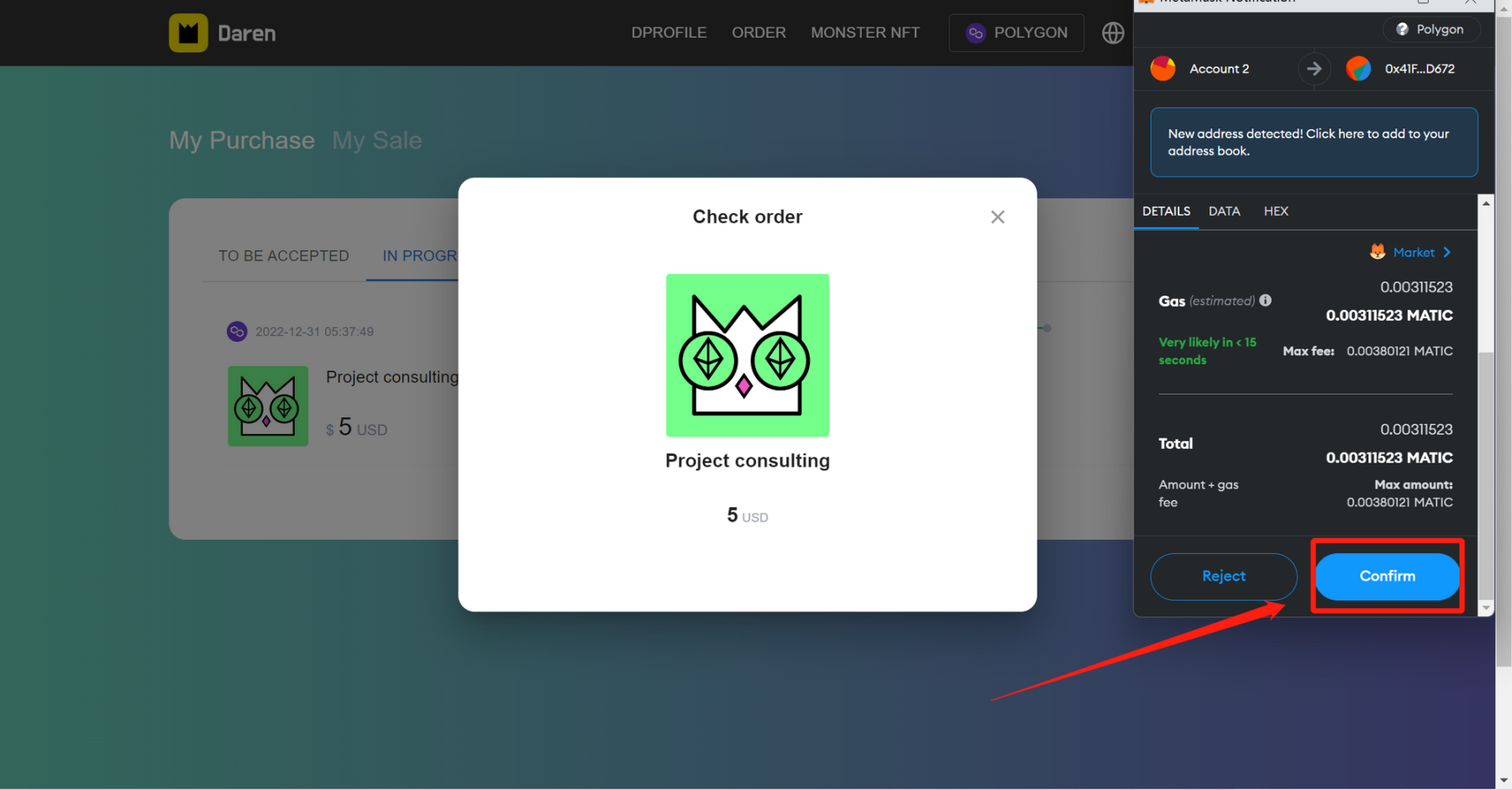Reject the MetaMask transaction
Screen dimensions: 1512x790
point(1223,576)
